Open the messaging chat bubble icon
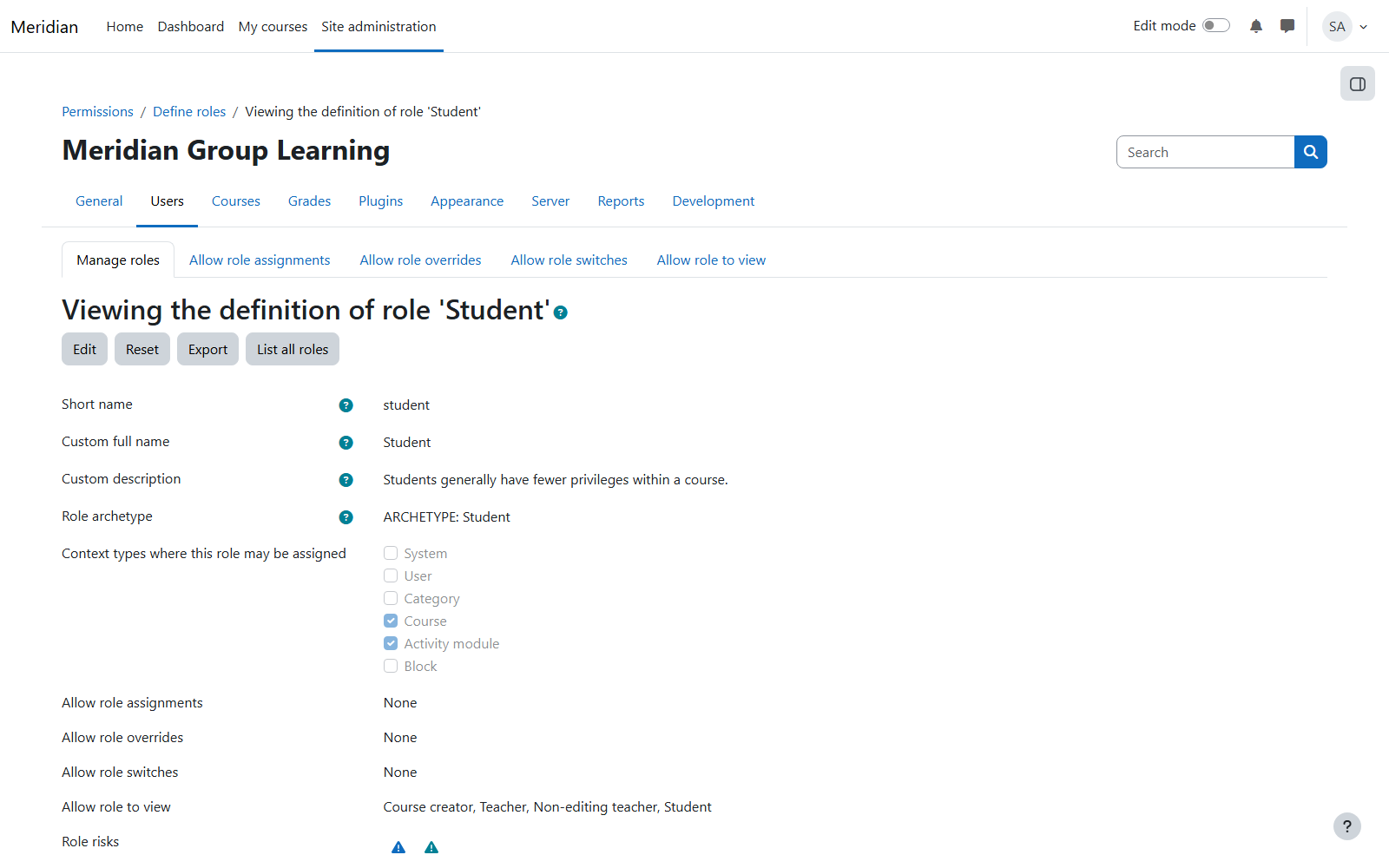This screenshot has height=868, width=1389. click(1287, 26)
